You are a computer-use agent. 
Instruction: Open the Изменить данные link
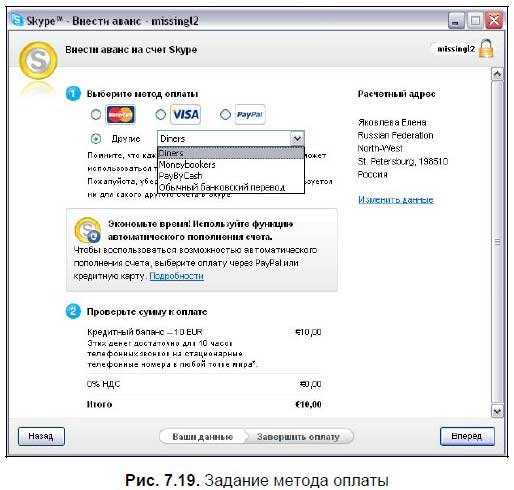click(396, 200)
